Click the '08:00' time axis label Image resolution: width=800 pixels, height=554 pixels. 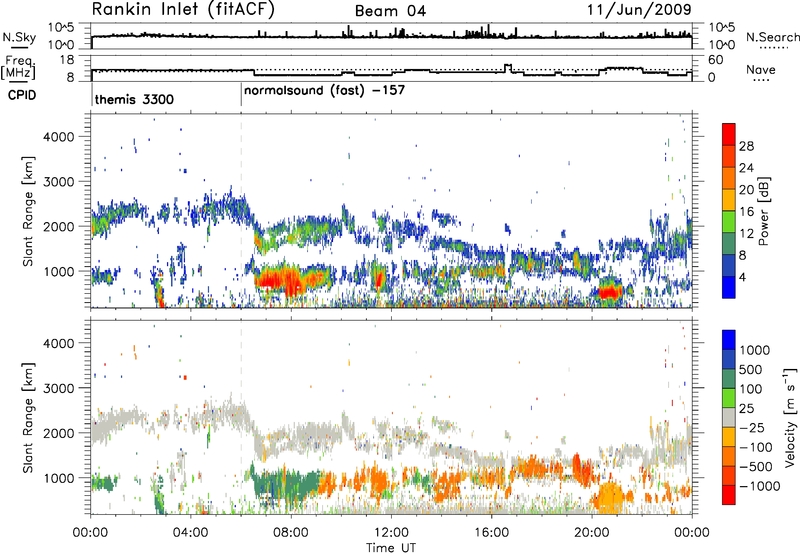click(290, 533)
